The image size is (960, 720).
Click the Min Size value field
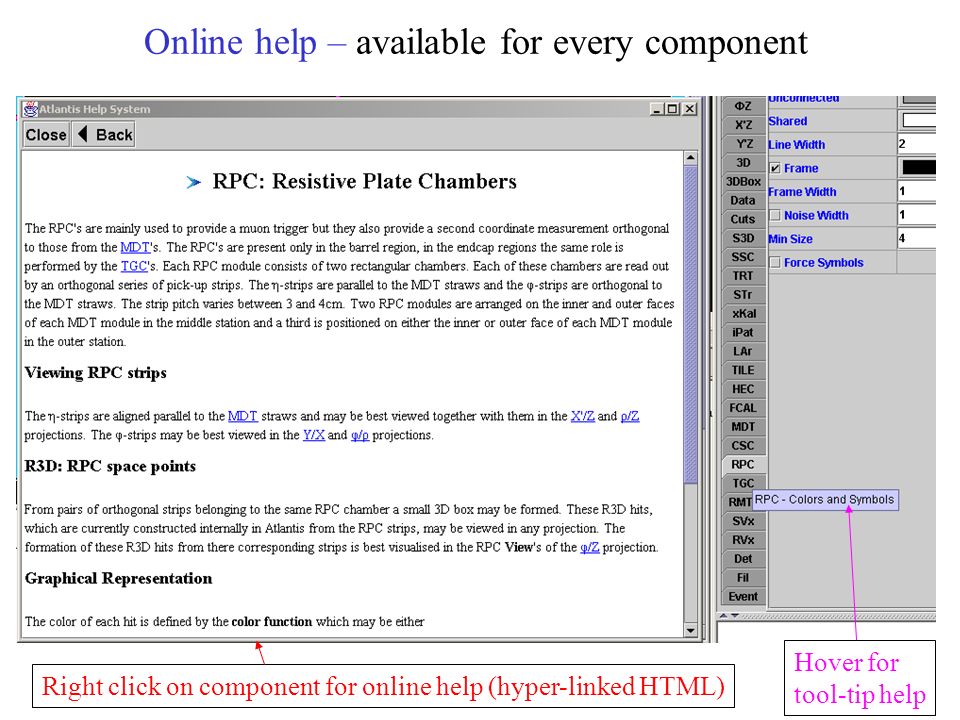point(917,239)
